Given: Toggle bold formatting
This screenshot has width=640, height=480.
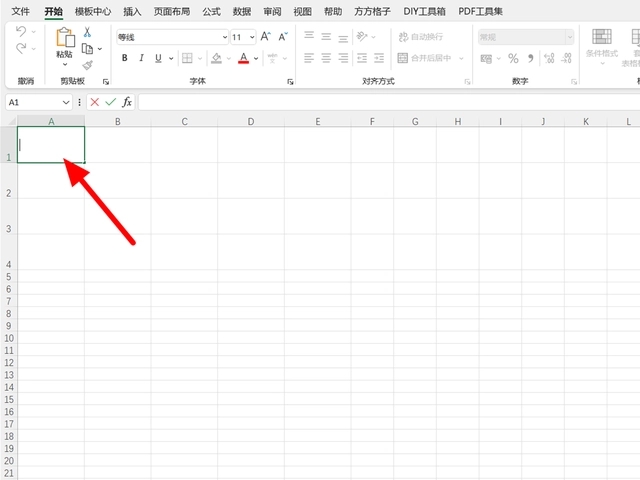Looking at the screenshot, I should [x=124, y=58].
